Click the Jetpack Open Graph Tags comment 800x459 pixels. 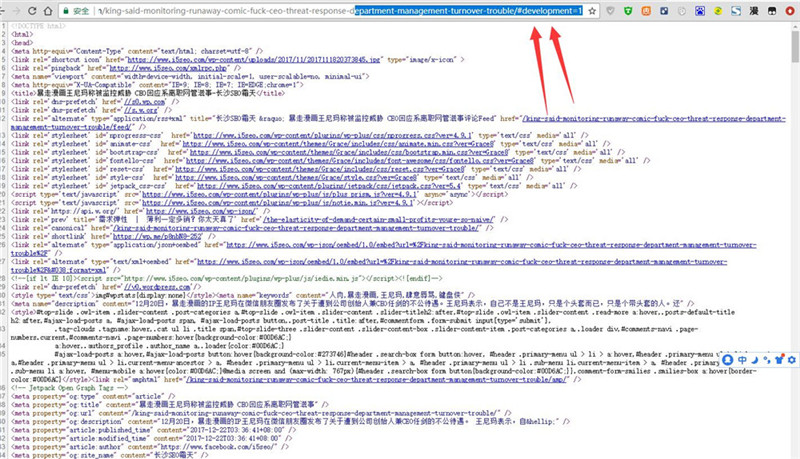pos(70,388)
